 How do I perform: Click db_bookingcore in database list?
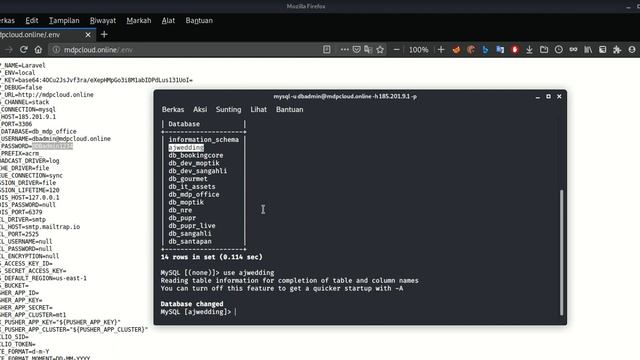(196, 155)
